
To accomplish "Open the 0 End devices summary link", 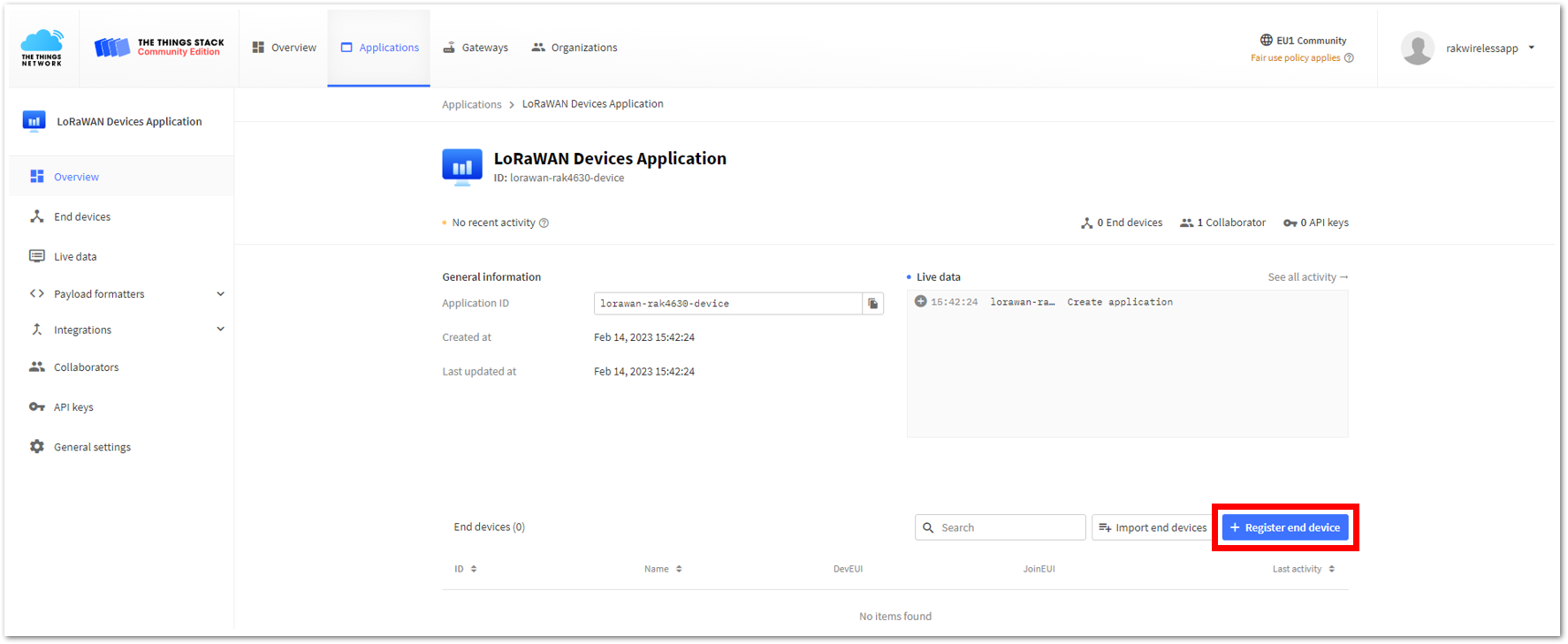I will point(1122,223).
